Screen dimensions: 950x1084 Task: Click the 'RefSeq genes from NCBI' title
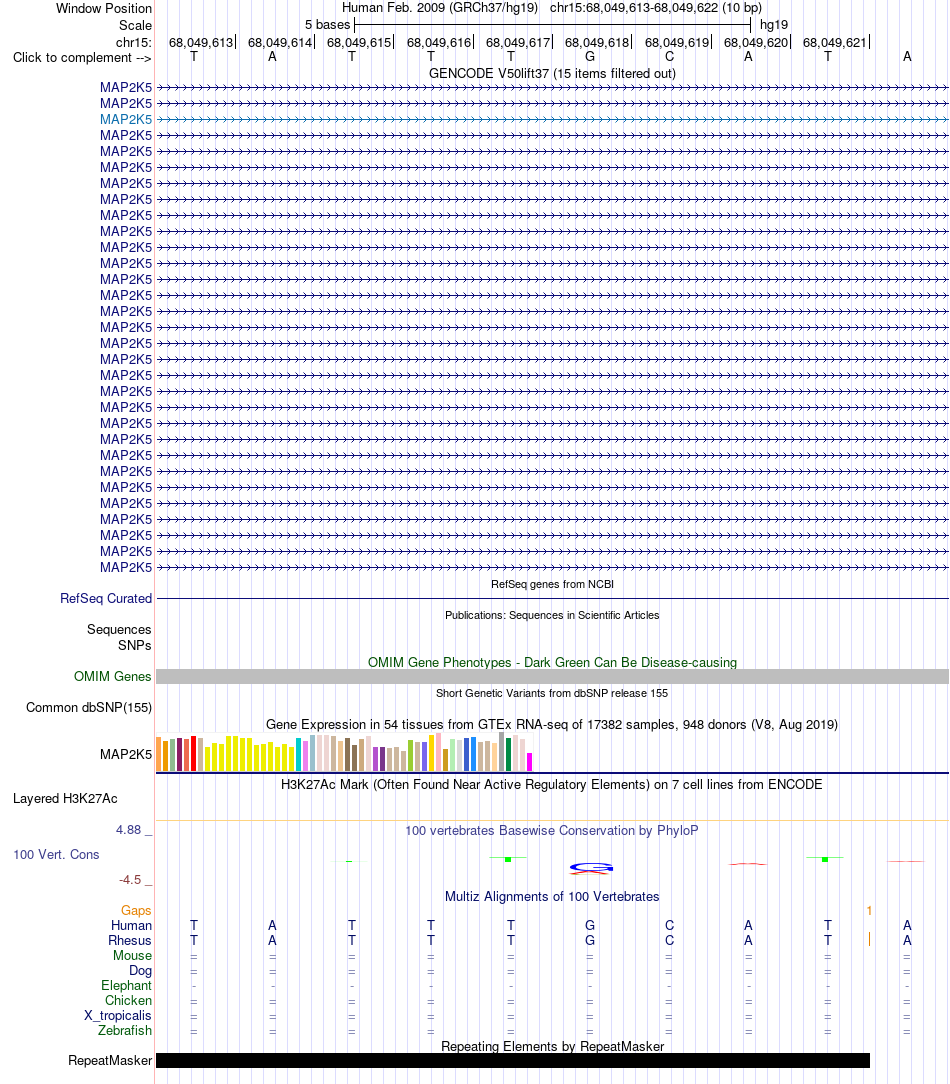tap(552, 584)
